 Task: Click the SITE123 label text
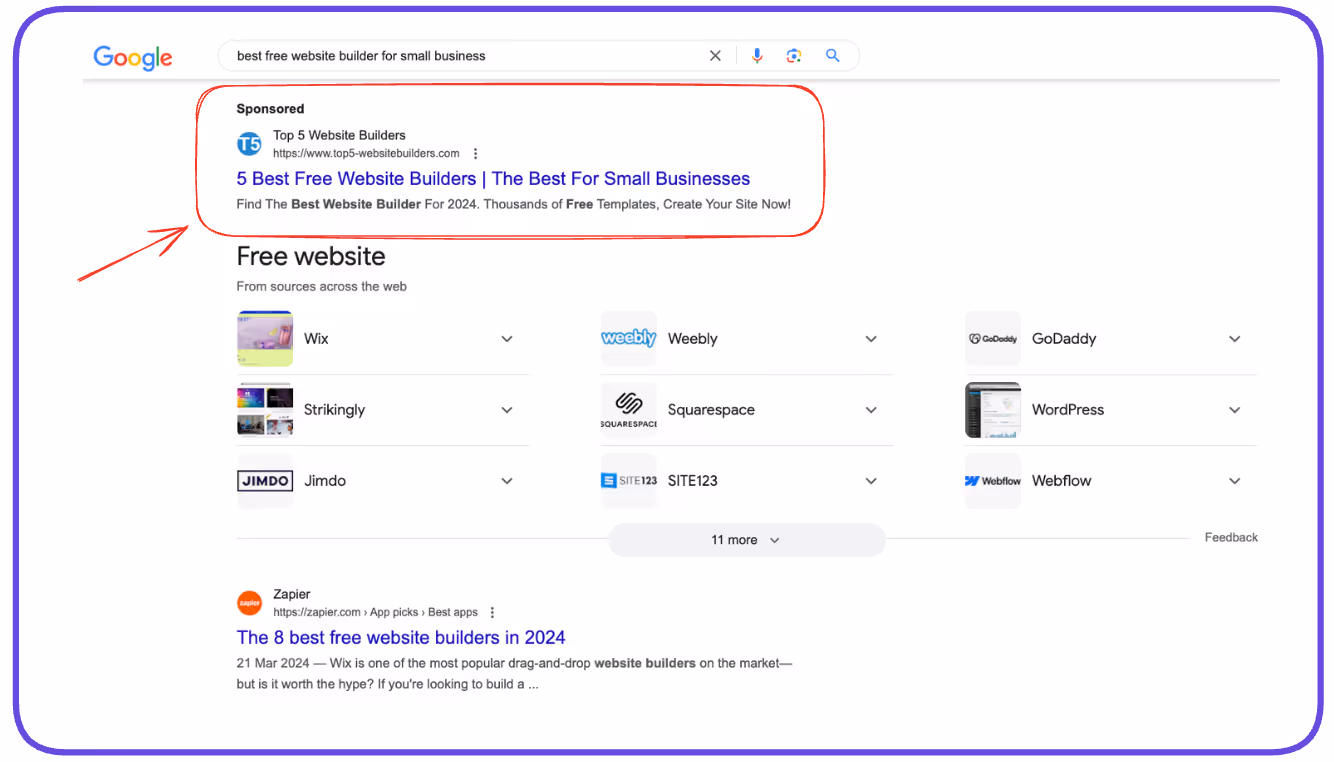(x=693, y=481)
